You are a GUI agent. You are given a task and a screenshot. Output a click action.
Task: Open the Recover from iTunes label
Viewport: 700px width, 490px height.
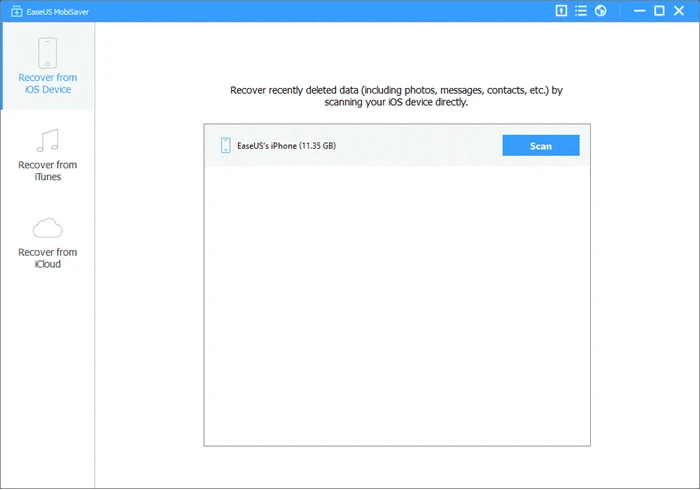[x=47, y=171]
